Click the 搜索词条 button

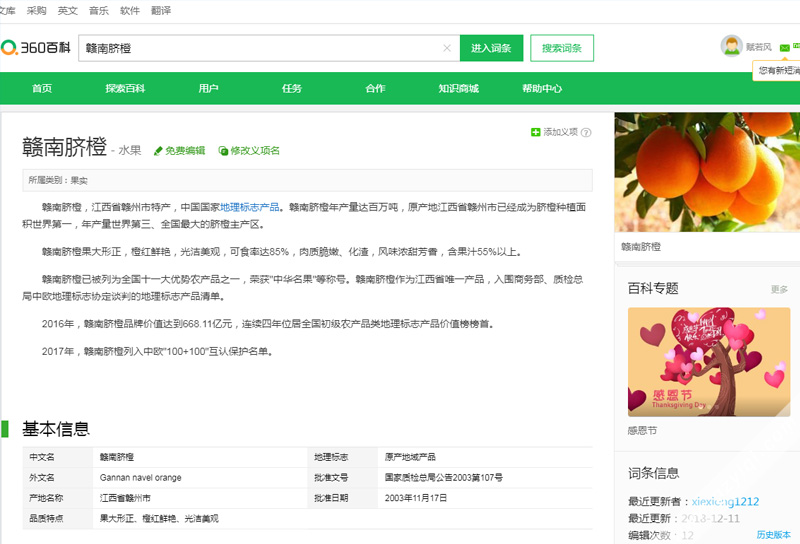562,48
